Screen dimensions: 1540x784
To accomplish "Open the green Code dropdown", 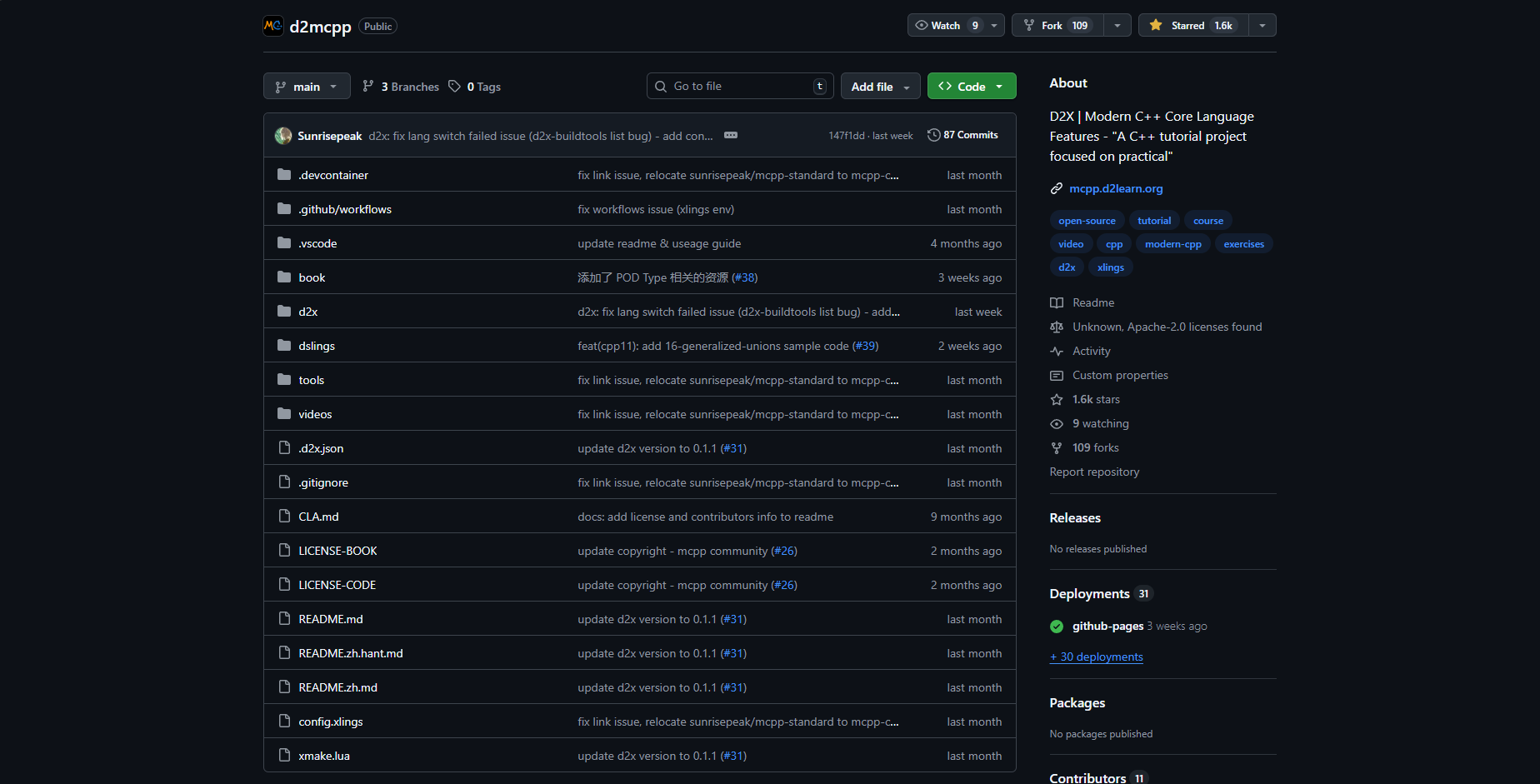I will [x=971, y=87].
